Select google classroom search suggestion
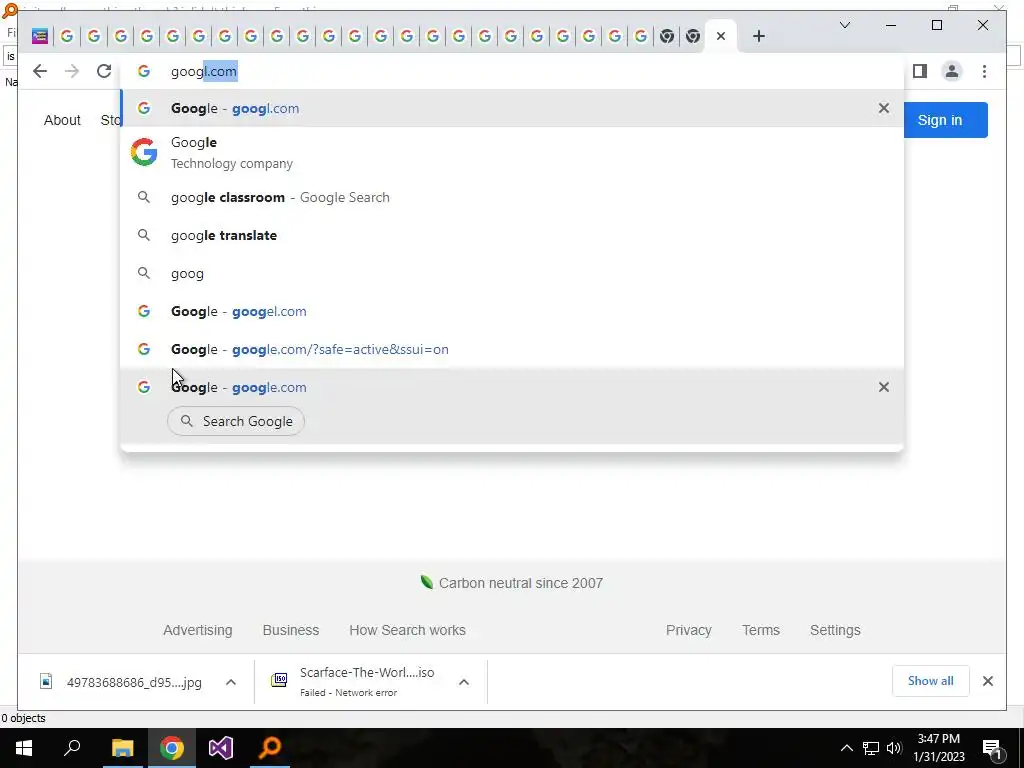The width and height of the screenshot is (1024, 768). point(512,197)
